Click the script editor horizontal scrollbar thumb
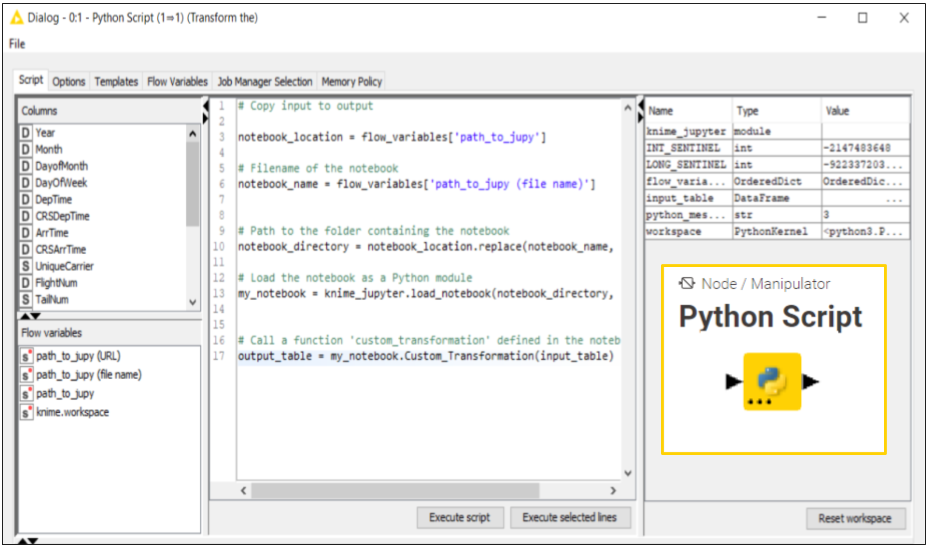 [x=395, y=490]
